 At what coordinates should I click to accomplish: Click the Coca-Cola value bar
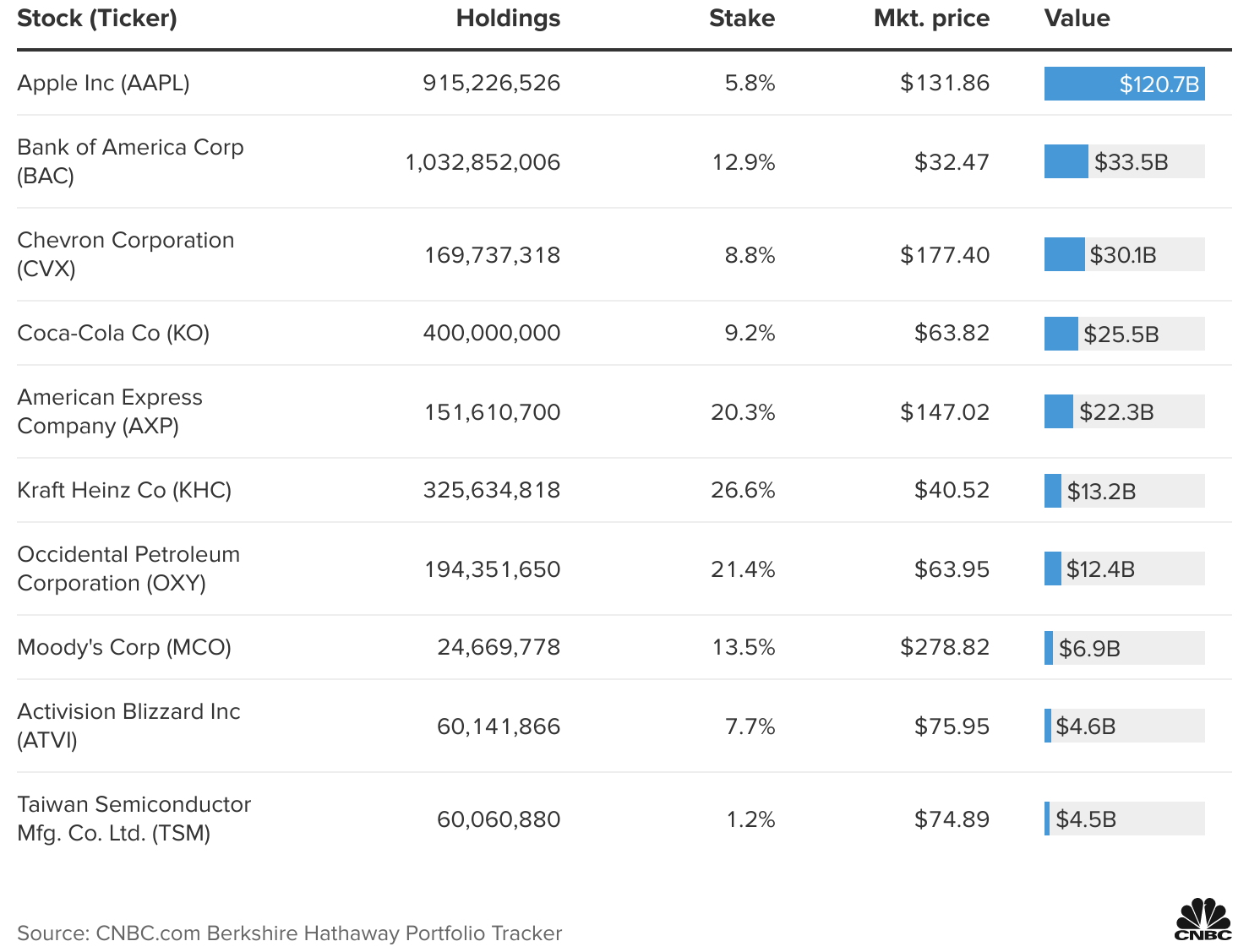tap(1124, 333)
